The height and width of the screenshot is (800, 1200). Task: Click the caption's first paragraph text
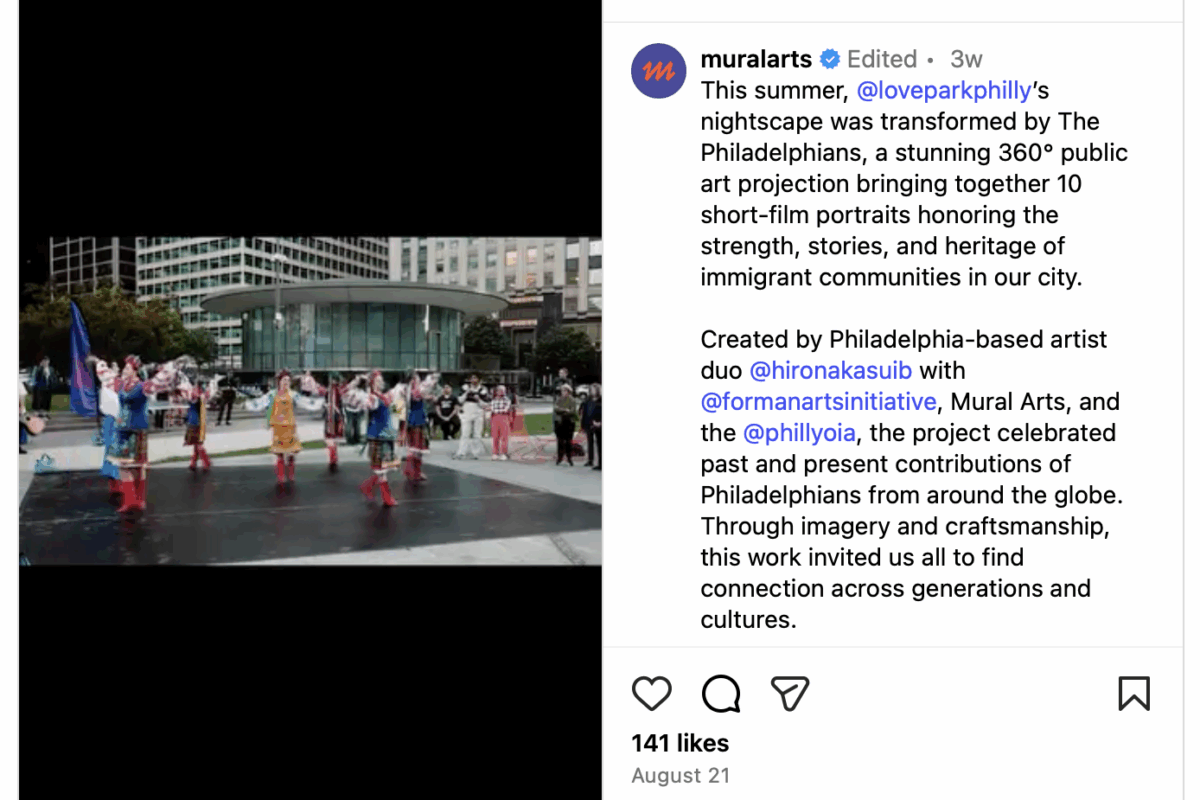coord(914,184)
